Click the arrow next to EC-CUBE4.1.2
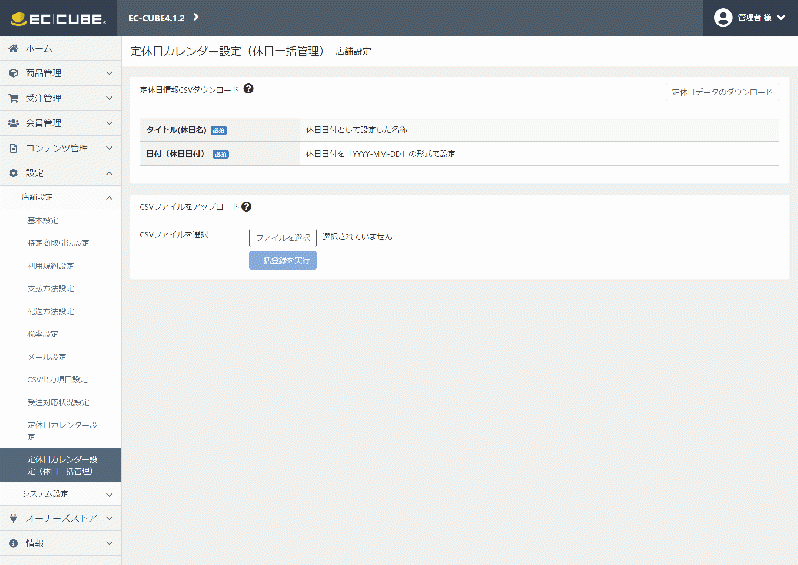 (196, 17)
